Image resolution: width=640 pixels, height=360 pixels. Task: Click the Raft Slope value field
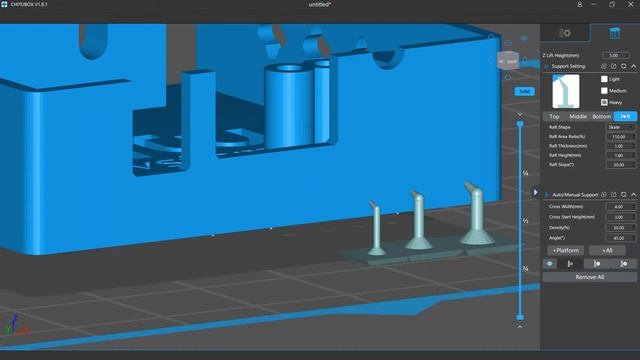(620, 165)
